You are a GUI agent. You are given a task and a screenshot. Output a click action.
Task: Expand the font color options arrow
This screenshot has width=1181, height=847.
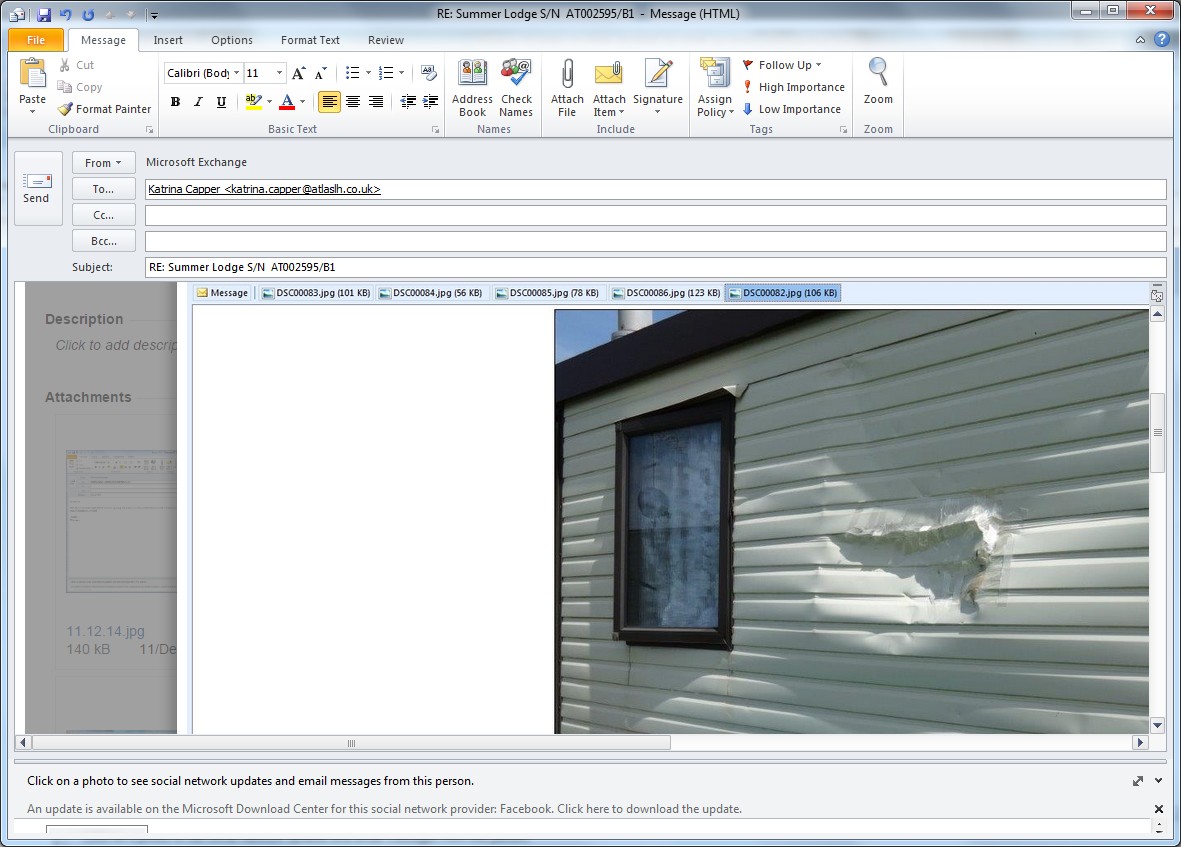pos(303,102)
